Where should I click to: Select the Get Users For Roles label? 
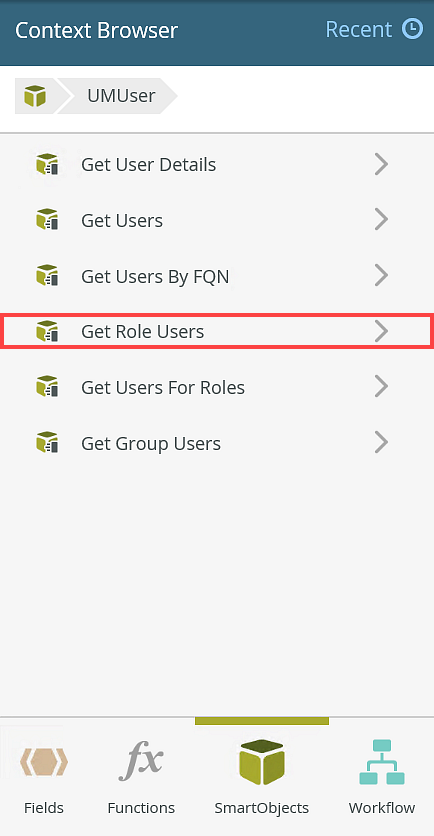163,387
